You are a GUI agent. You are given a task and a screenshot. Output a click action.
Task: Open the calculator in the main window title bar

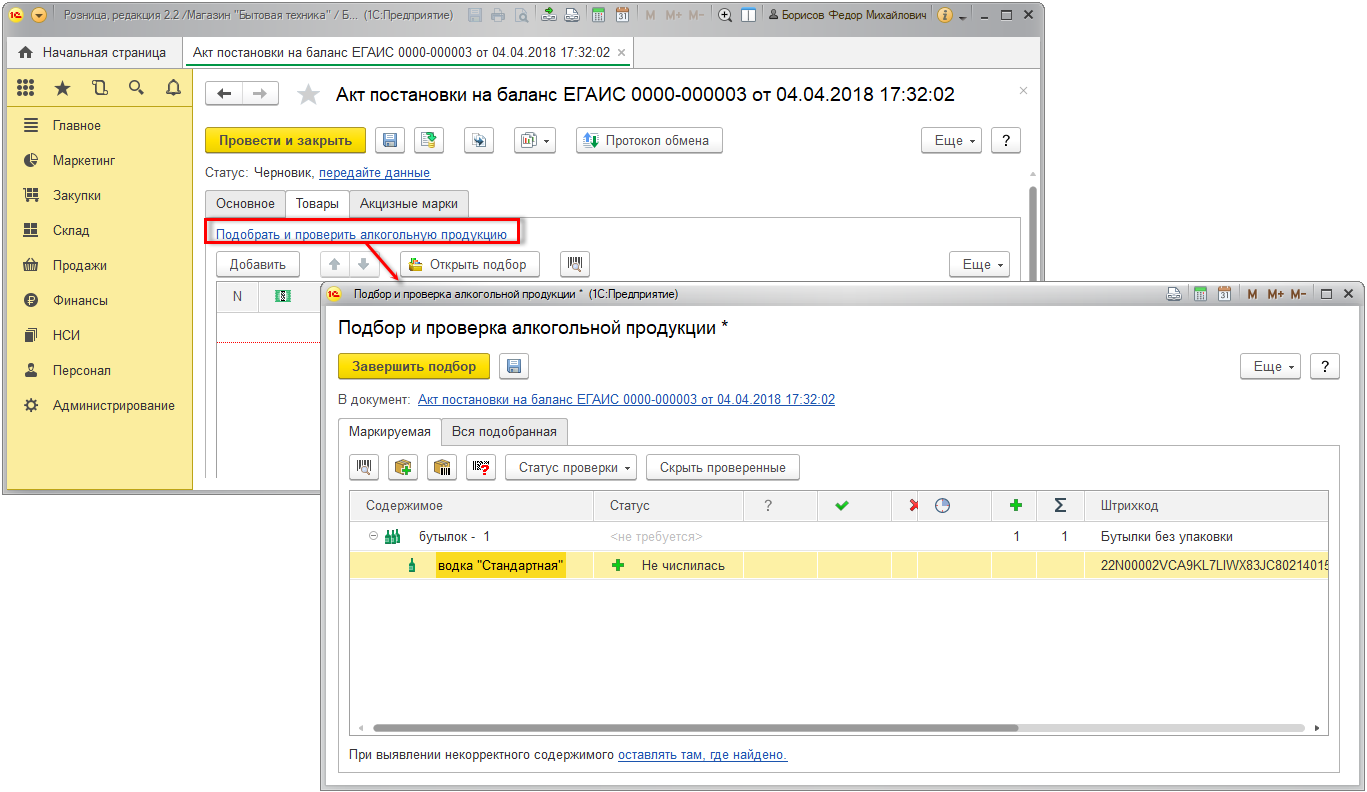point(598,16)
